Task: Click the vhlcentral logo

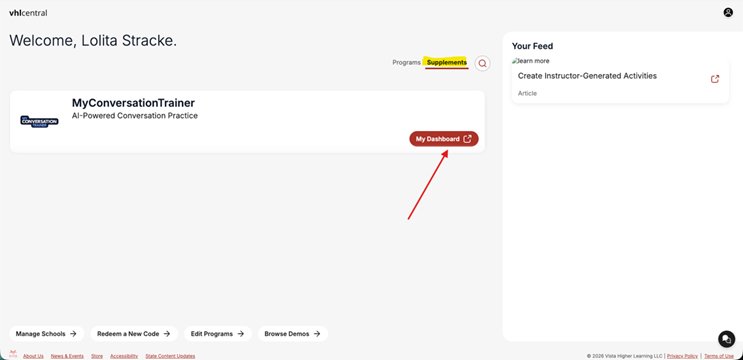Action: tap(28, 13)
